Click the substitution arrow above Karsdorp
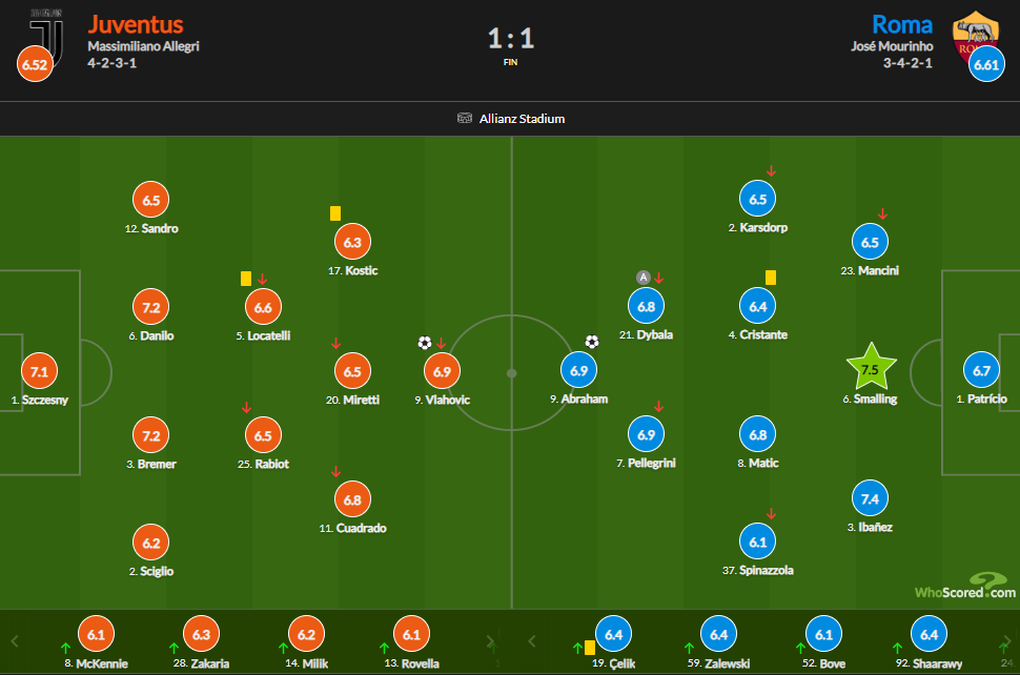 click(771, 171)
